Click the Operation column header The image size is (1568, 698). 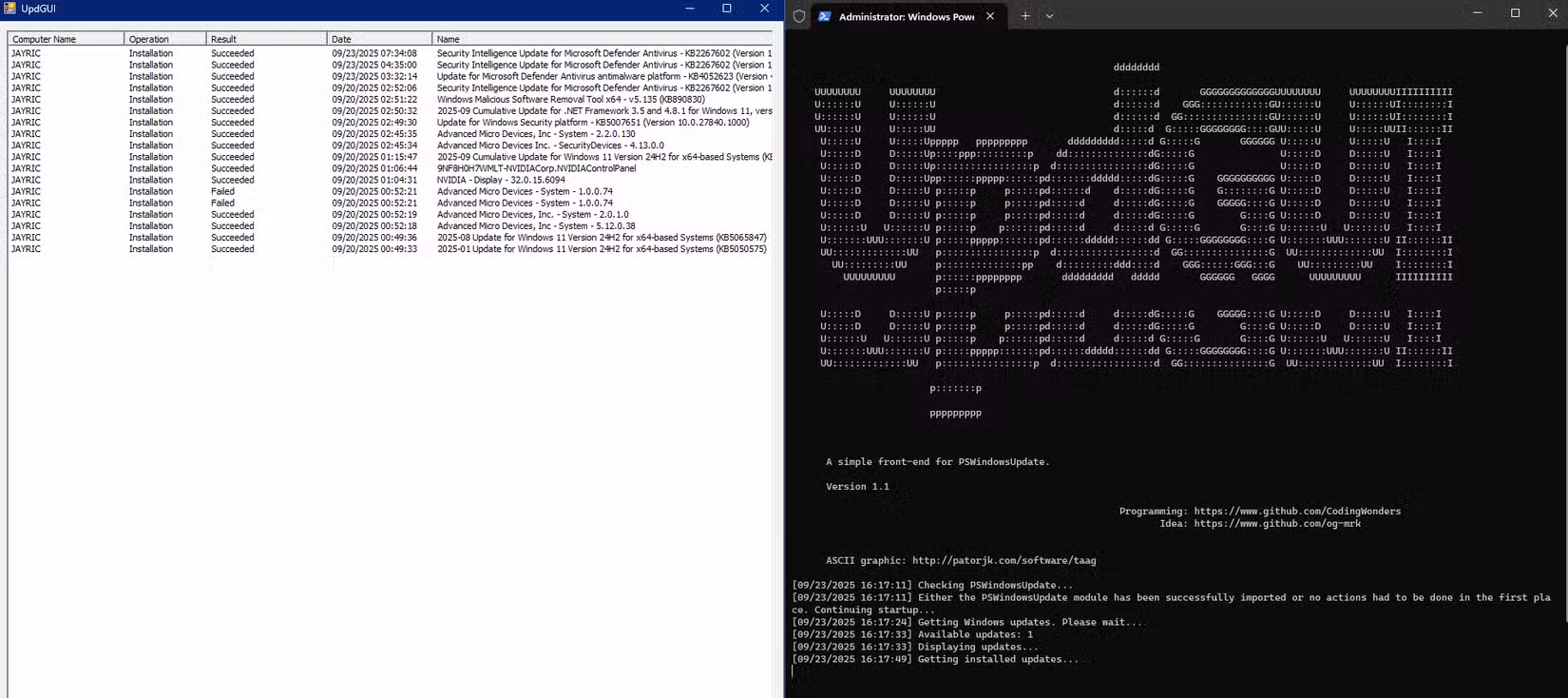(164, 39)
